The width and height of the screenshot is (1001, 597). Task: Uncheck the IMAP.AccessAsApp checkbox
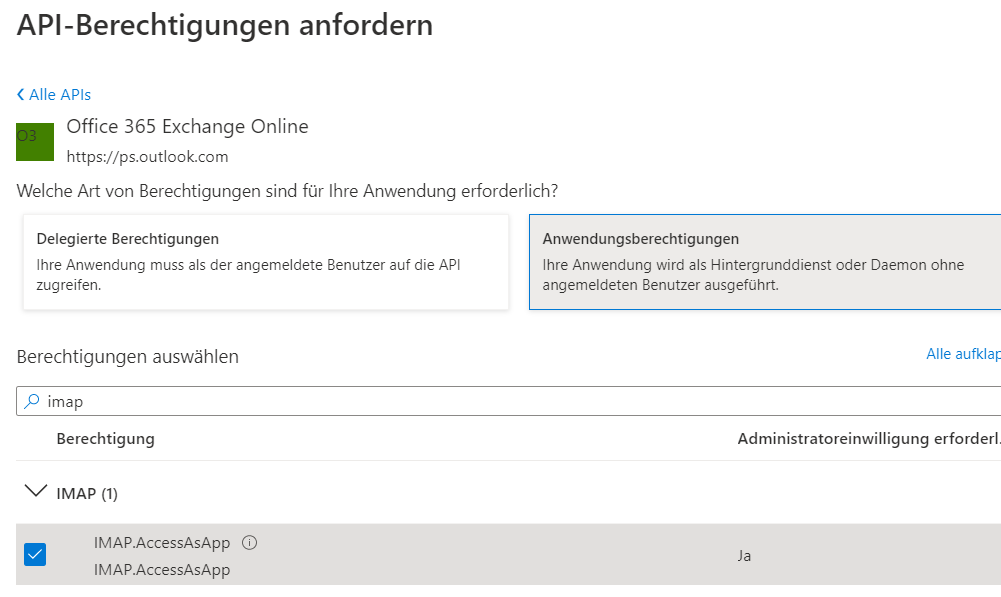pyautogui.click(x=35, y=554)
